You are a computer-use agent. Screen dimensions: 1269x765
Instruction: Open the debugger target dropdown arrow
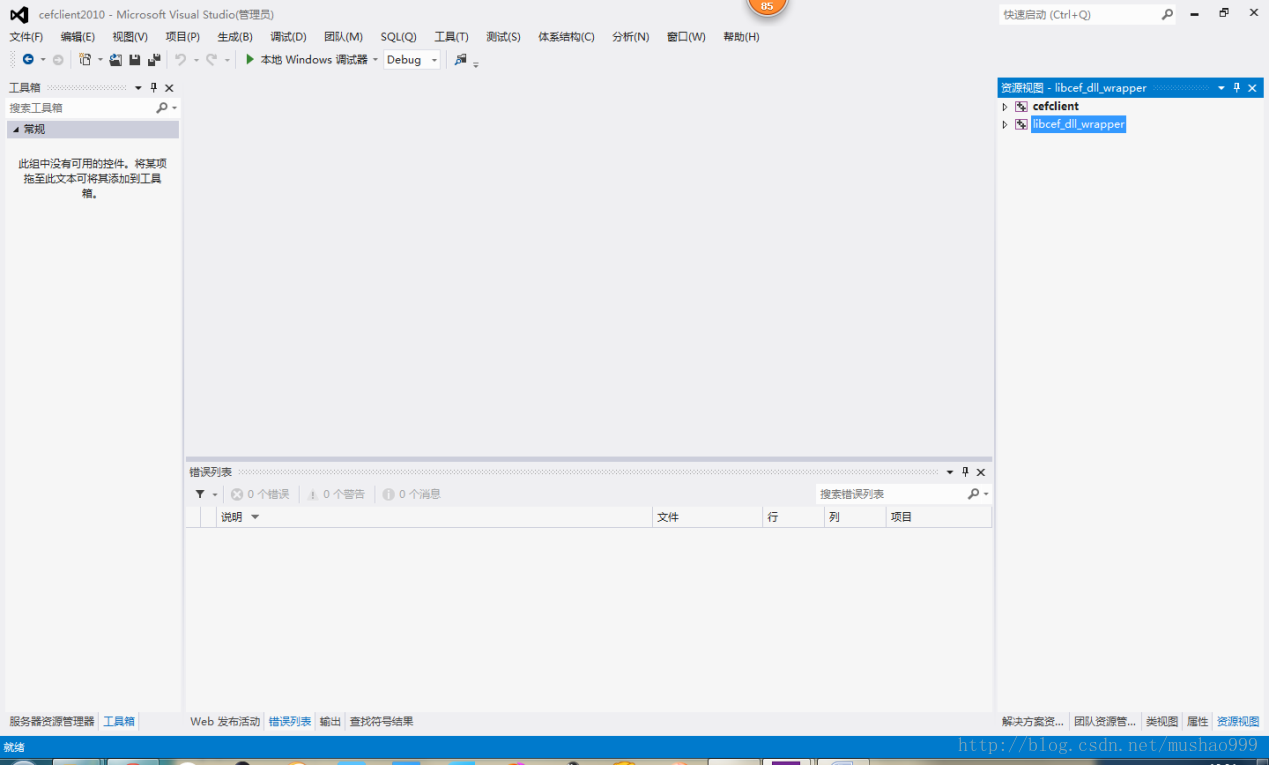pyautogui.click(x=376, y=60)
